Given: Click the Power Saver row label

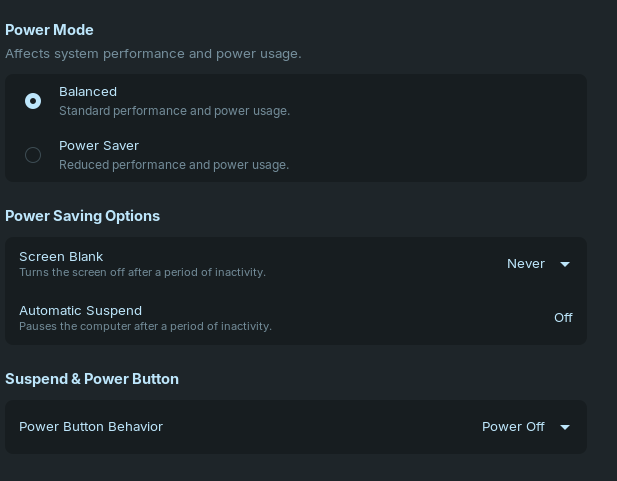Looking at the screenshot, I should (99, 146).
